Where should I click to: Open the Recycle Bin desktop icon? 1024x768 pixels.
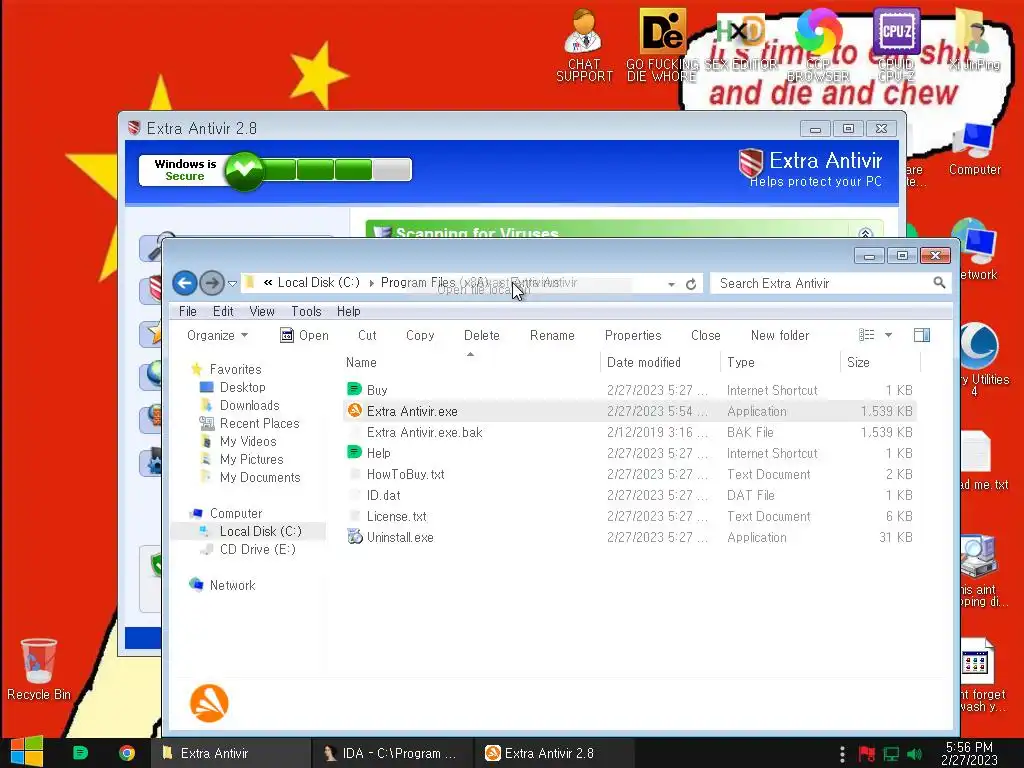39,669
